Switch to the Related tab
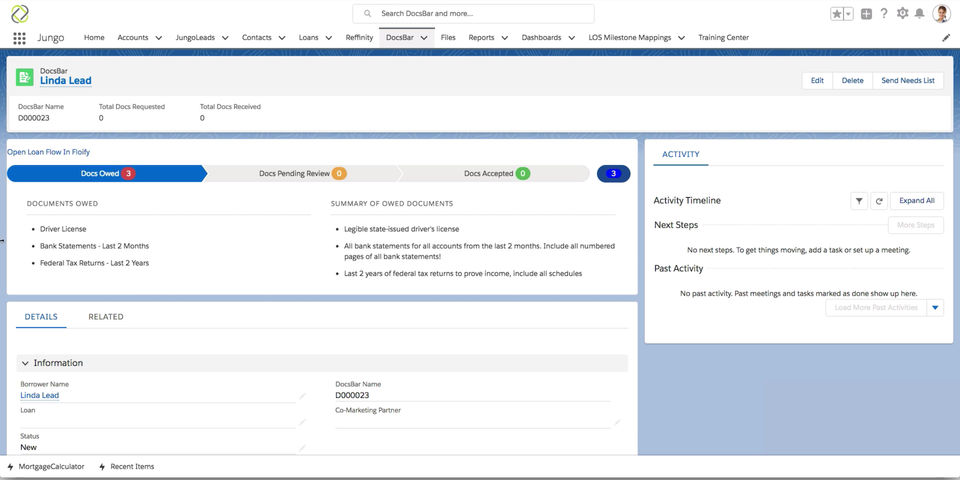960x480 pixels. pos(105,317)
